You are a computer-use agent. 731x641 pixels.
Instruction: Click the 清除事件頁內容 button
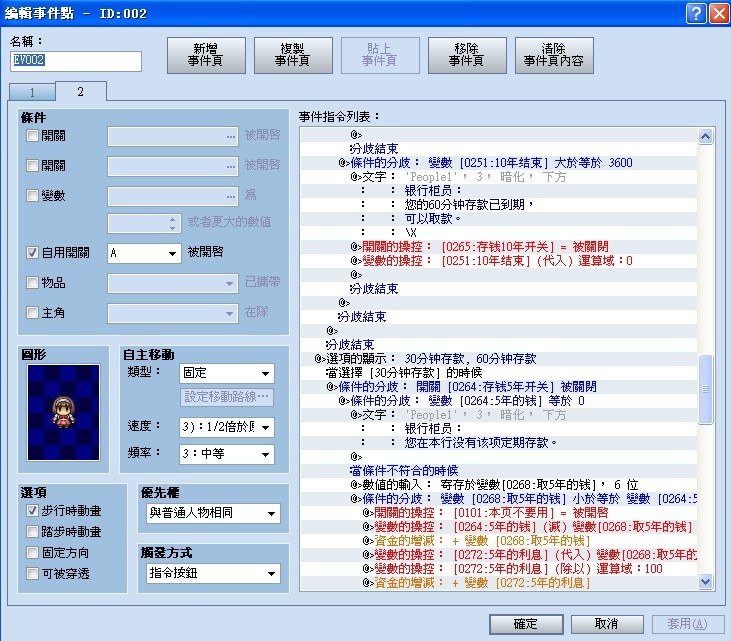click(x=554, y=55)
